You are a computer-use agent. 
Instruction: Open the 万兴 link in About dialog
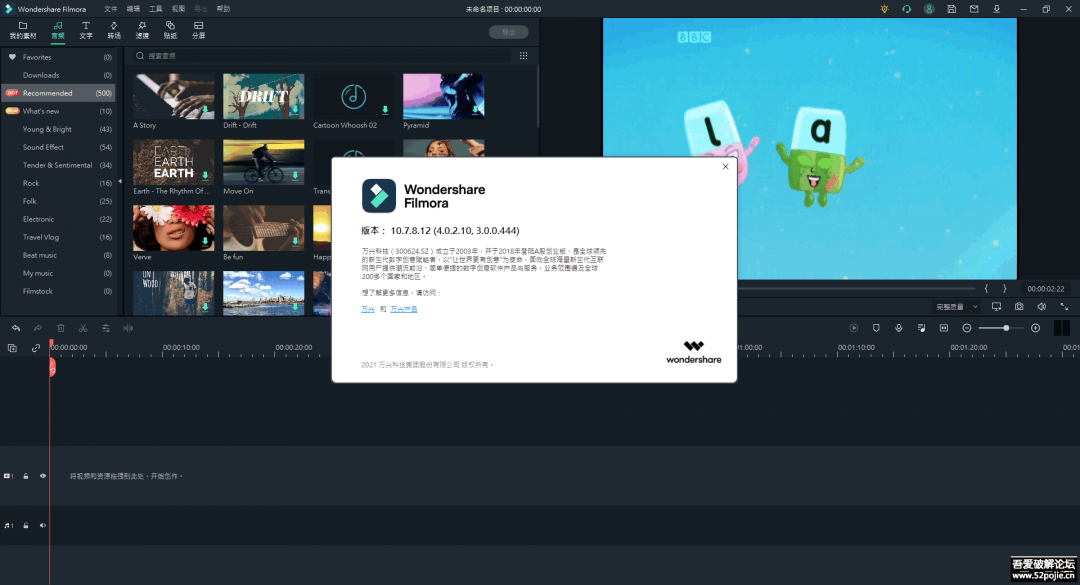coord(368,309)
